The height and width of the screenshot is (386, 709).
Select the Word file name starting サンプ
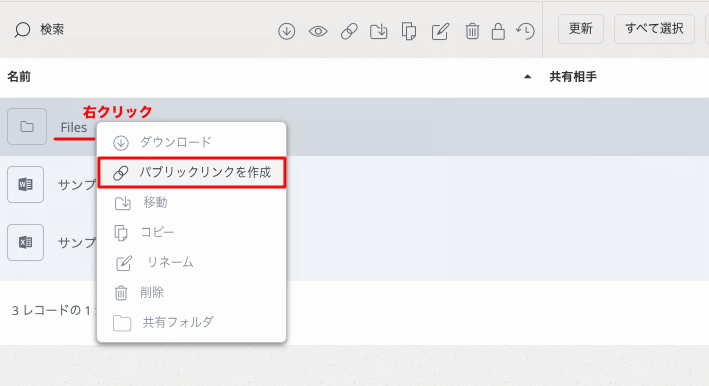(x=77, y=184)
